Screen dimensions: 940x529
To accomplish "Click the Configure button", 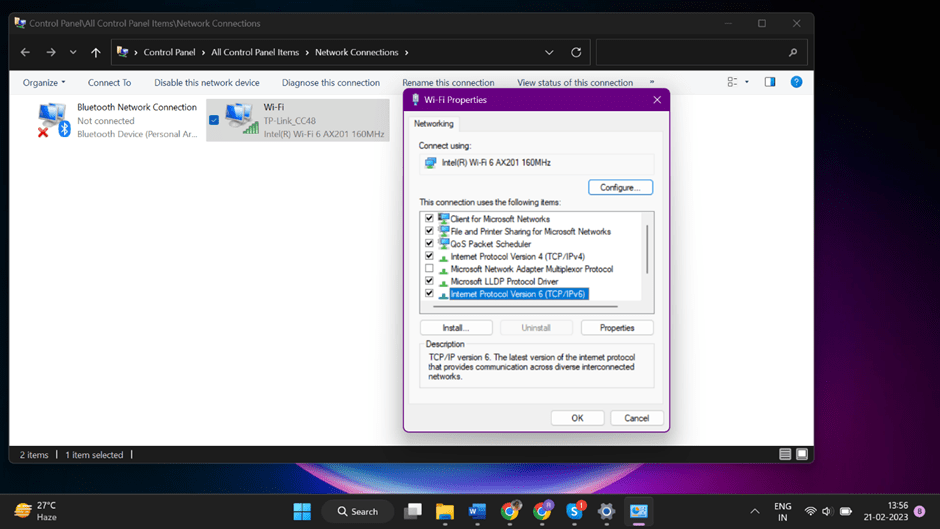I will (x=620, y=187).
